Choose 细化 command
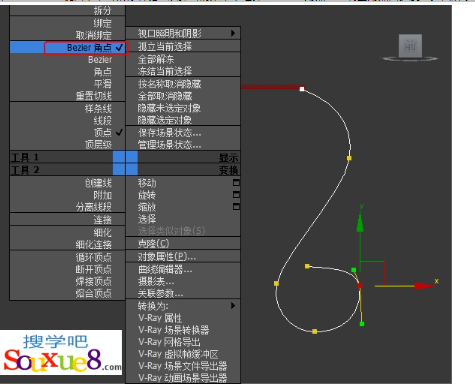Screen dimensions: 475x386 67,232
